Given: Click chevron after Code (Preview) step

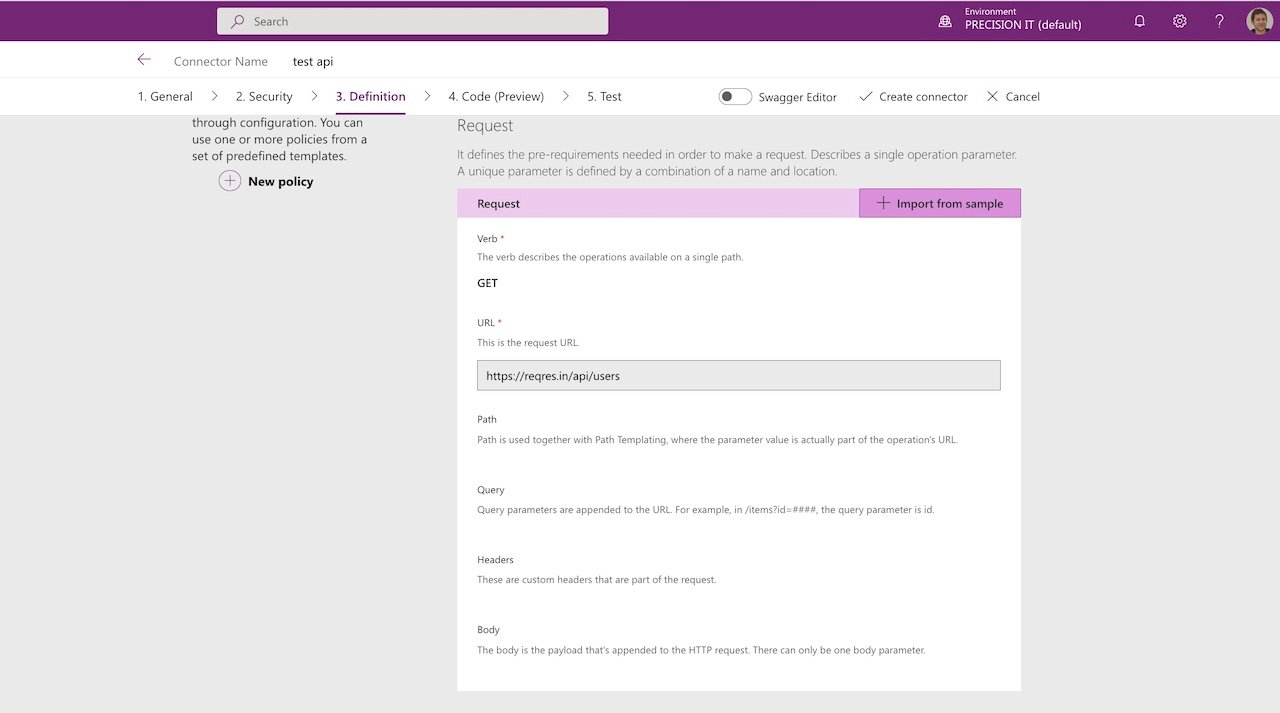Looking at the screenshot, I should coord(566,96).
